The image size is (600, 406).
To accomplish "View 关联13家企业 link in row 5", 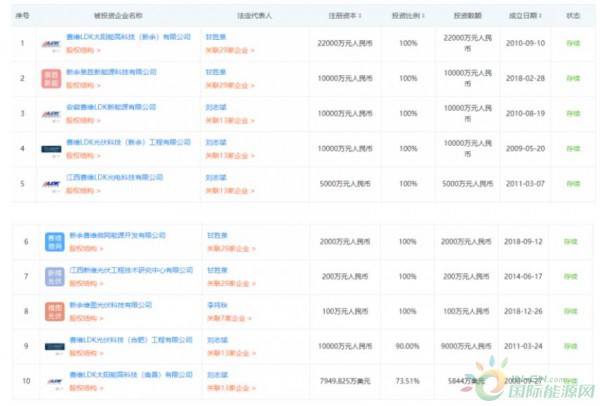I will pyautogui.click(x=230, y=191).
